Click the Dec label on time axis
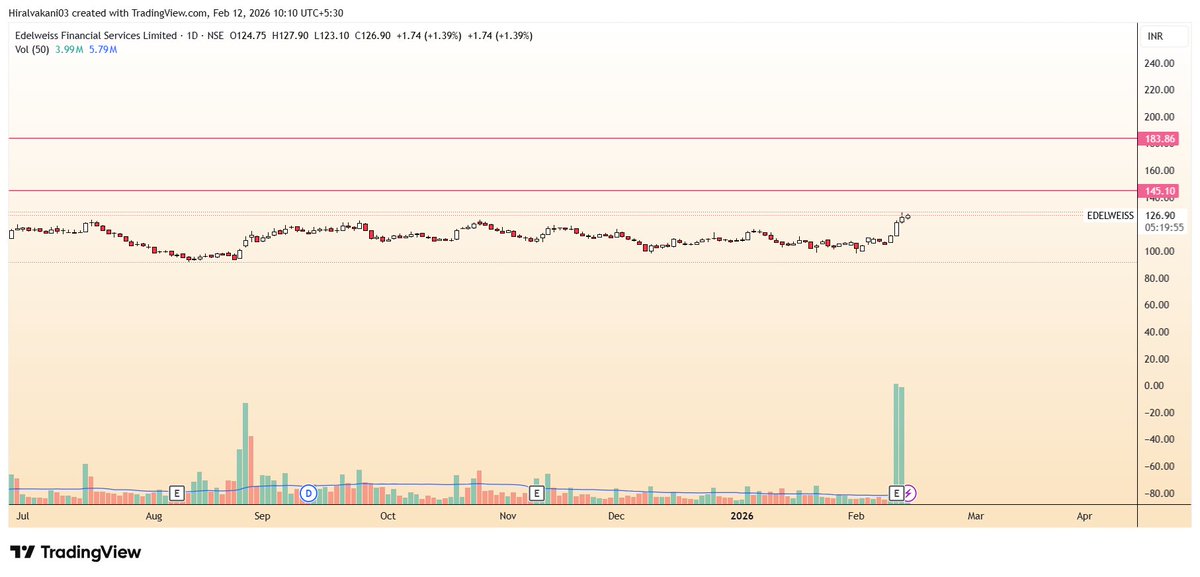This screenshot has width=1200, height=577. (616, 516)
